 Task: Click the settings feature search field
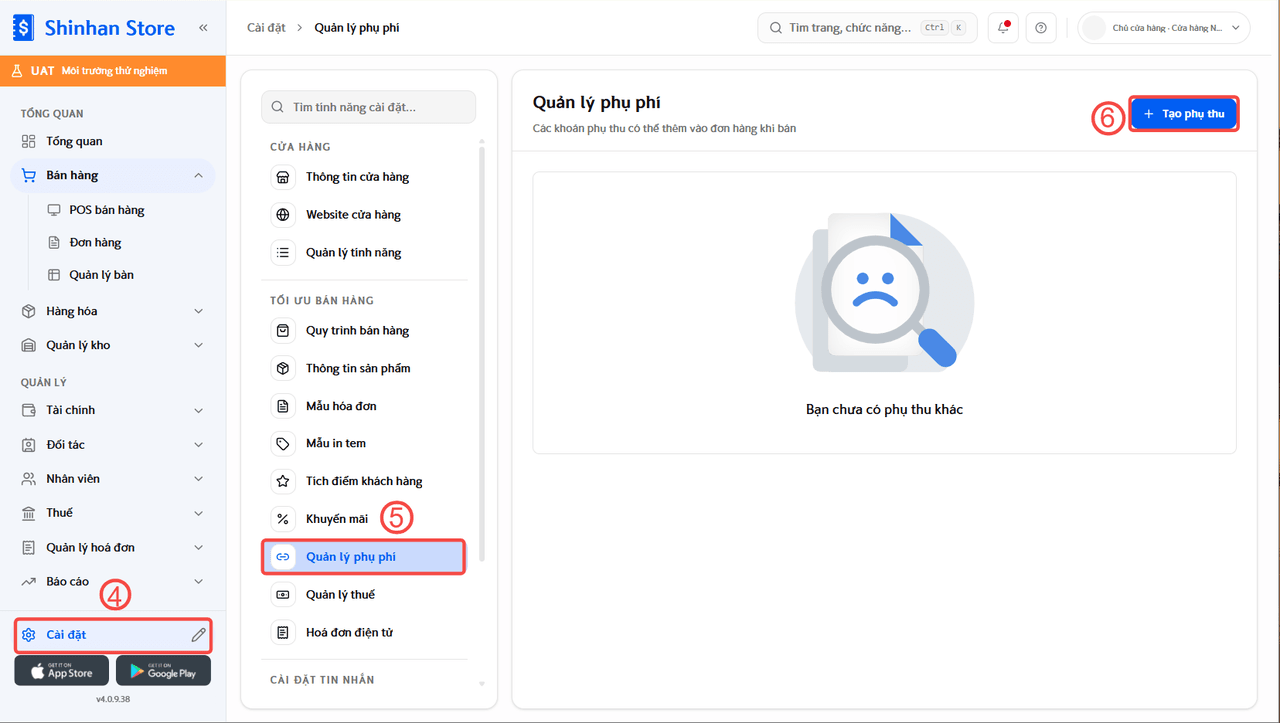[368, 107]
